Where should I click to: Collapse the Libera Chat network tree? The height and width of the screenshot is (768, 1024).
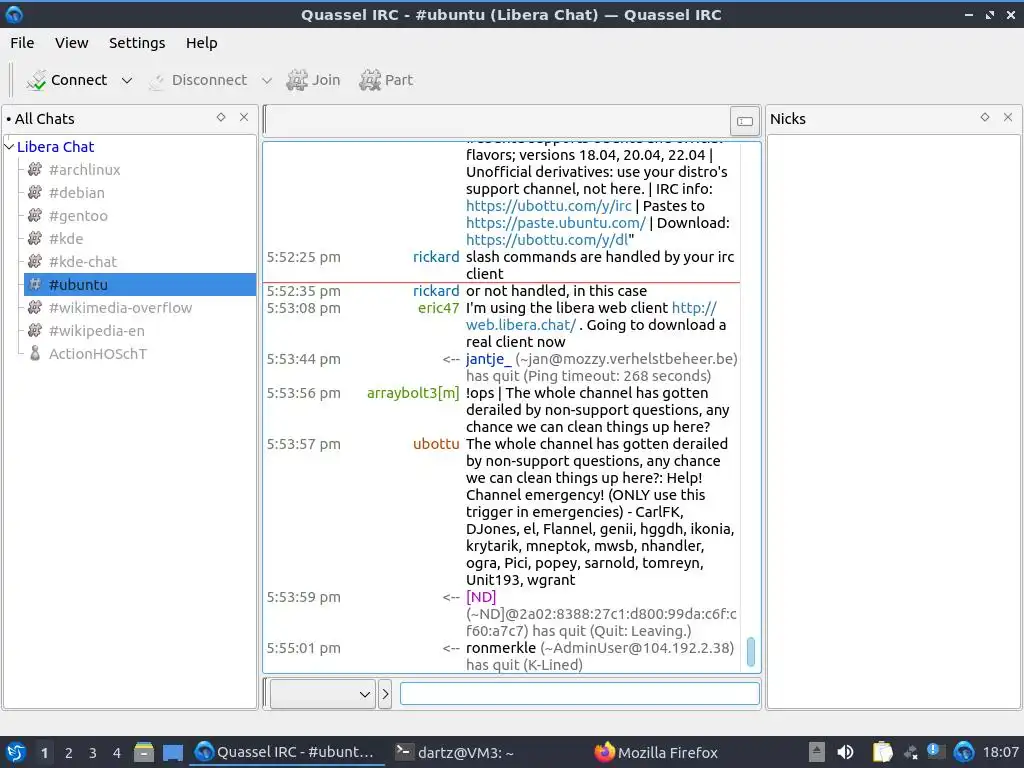9,147
